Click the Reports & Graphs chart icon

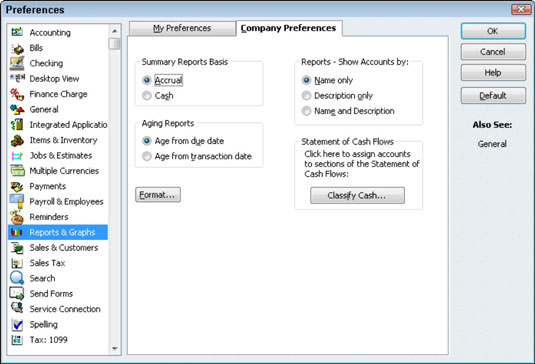(x=17, y=232)
